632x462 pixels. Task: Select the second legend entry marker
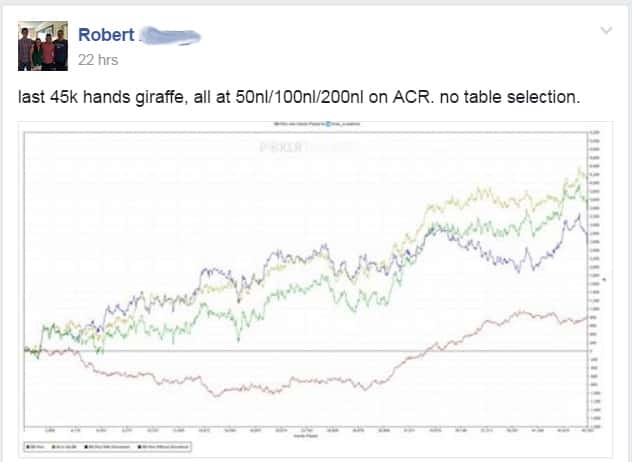click(x=54, y=447)
